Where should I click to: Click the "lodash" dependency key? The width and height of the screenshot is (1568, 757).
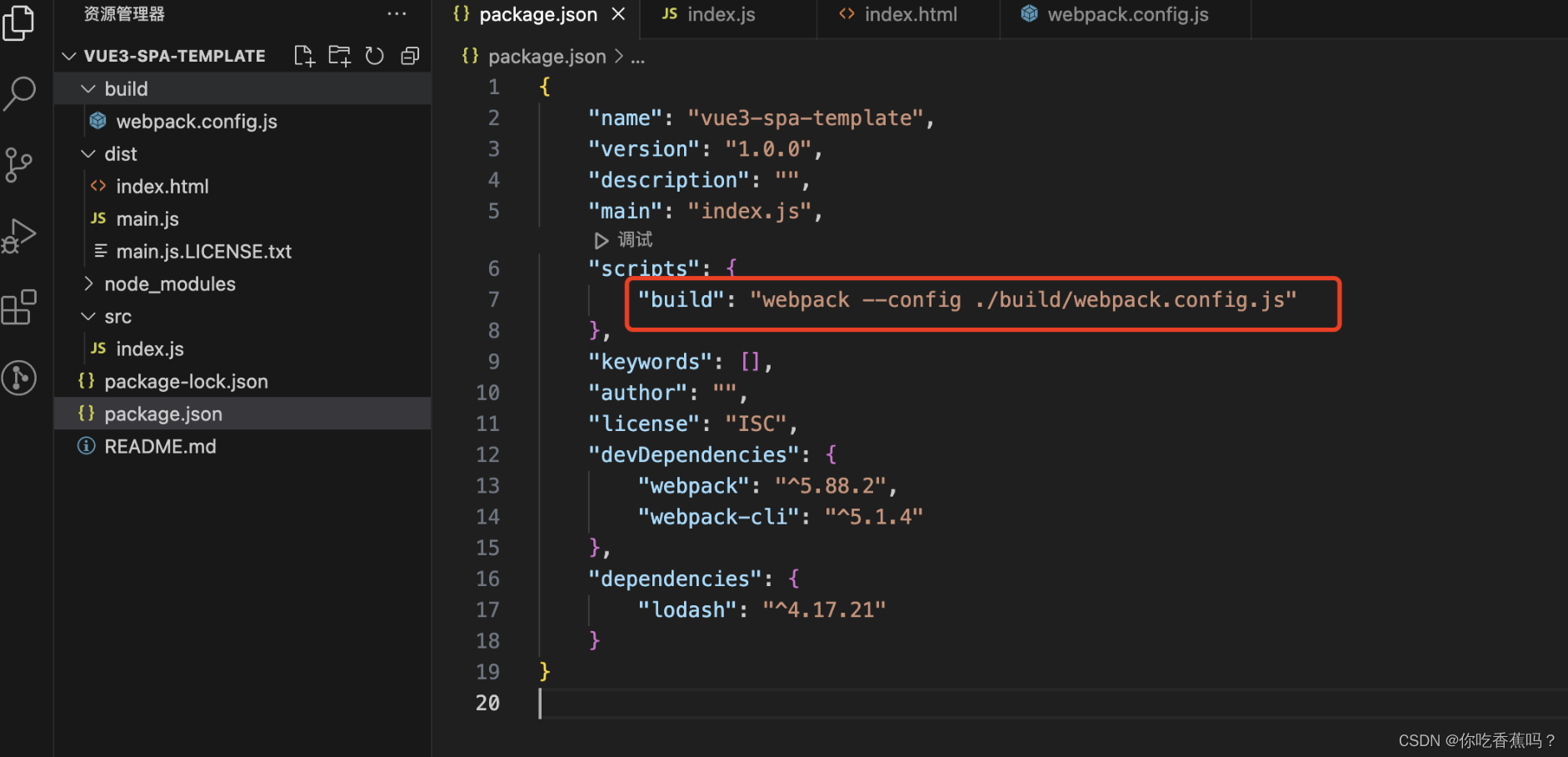[687, 609]
